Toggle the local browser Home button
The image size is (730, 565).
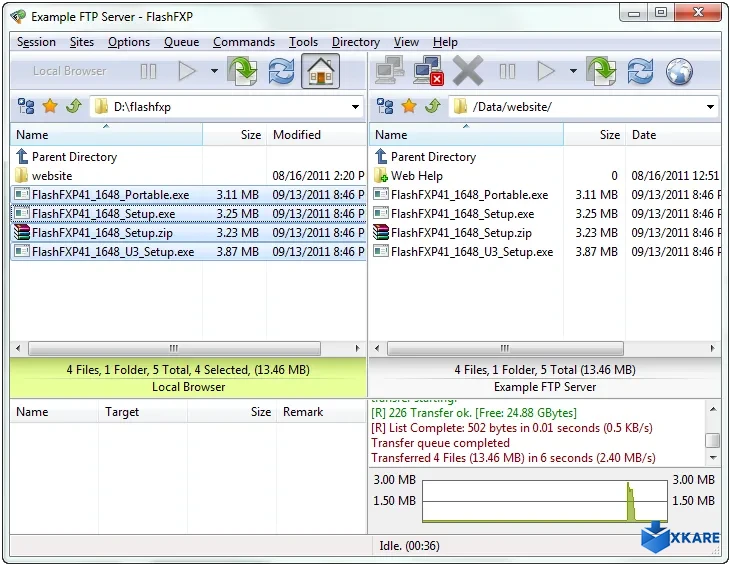[x=320, y=71]
